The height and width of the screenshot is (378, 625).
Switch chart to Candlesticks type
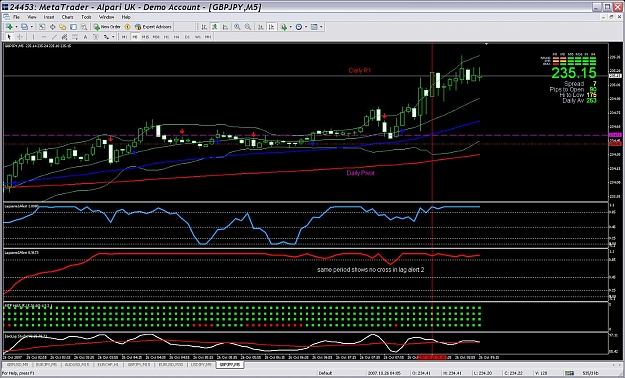[214, 27]
